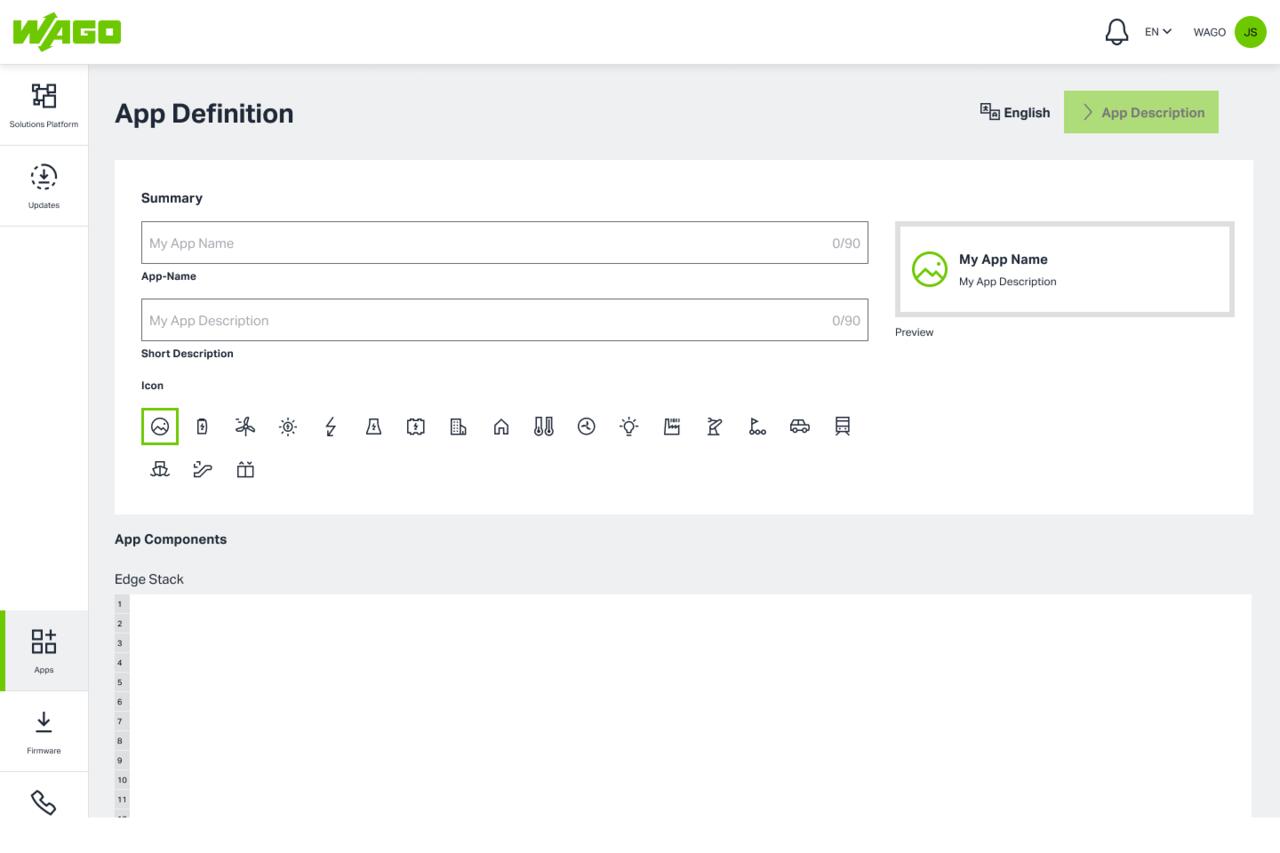The image size is (1280, 853).
Task: Click the 'App Components' heading
Action: (x=171, y=539)
